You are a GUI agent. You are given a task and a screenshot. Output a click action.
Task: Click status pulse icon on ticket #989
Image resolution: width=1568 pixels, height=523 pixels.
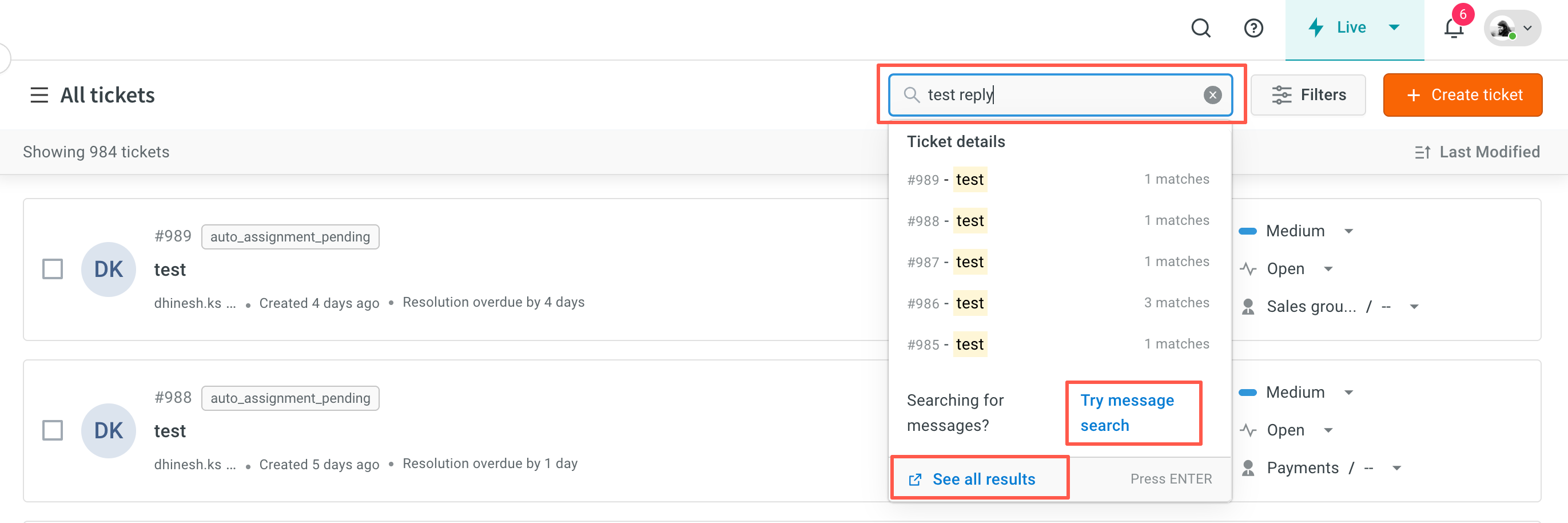click(x=1248, y=269)
